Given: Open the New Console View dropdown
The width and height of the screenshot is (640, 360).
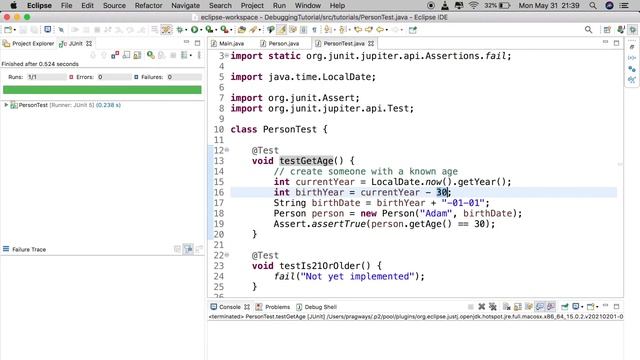Looking at the screenshot, I should [x=597, y=307].
